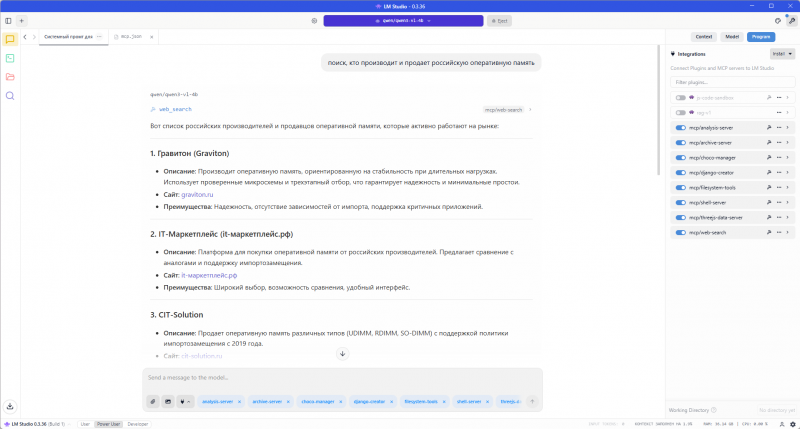Viewport: 800px width, 429px height.
Task: Open the Chat view in left sidebar
Action: point(10,40)
